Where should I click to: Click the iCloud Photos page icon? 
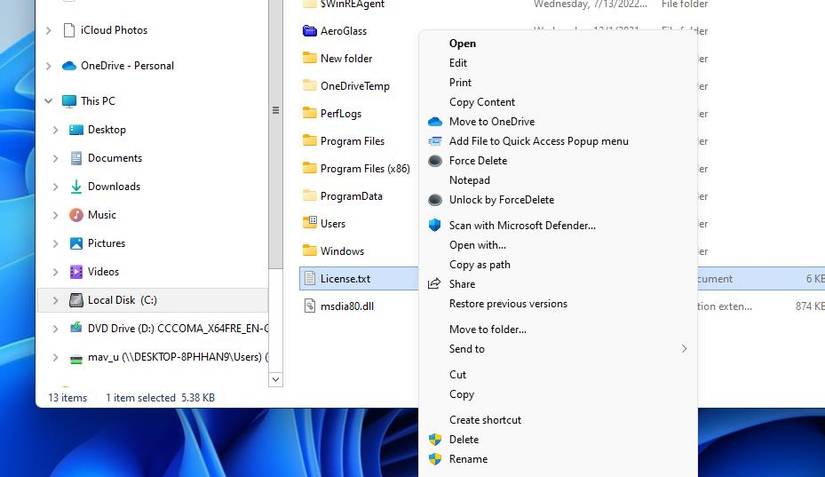click(69, 31)
